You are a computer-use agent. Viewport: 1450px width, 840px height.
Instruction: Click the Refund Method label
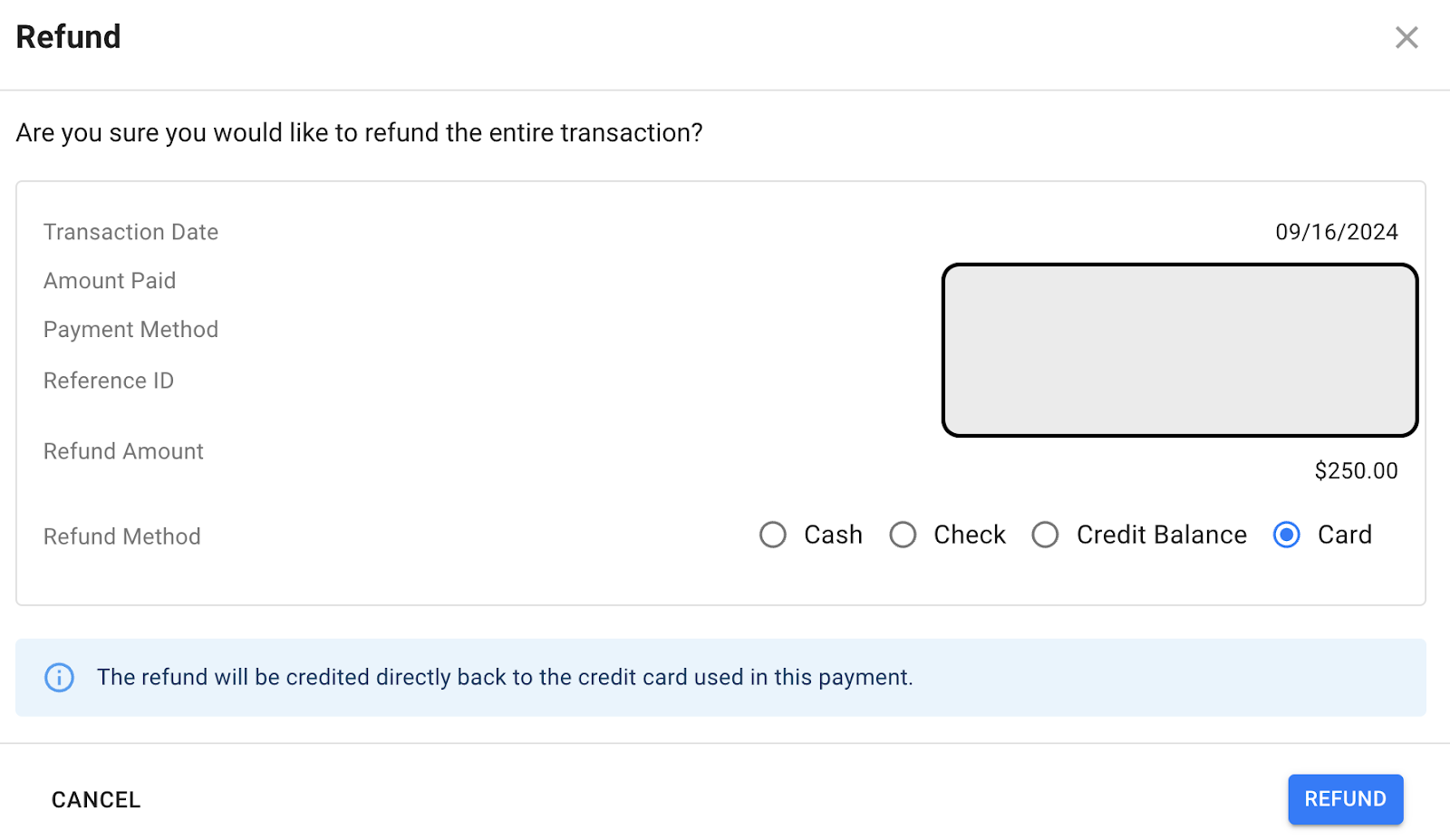(x=122, y=536)
